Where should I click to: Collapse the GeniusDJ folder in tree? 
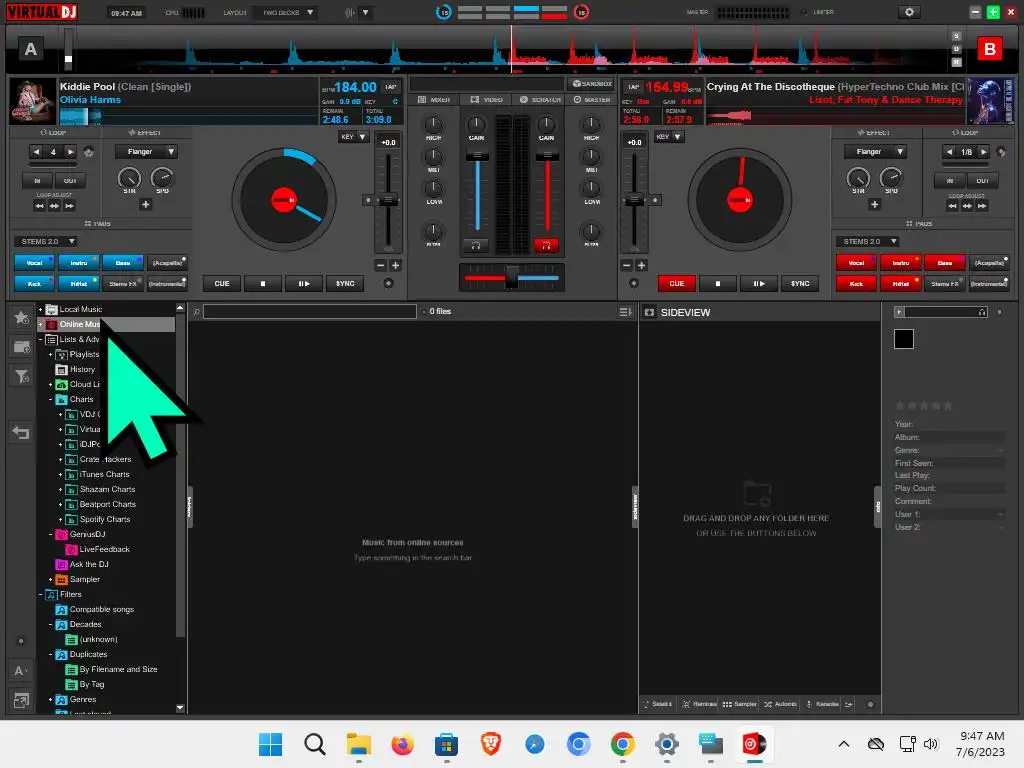click(50, 535)
